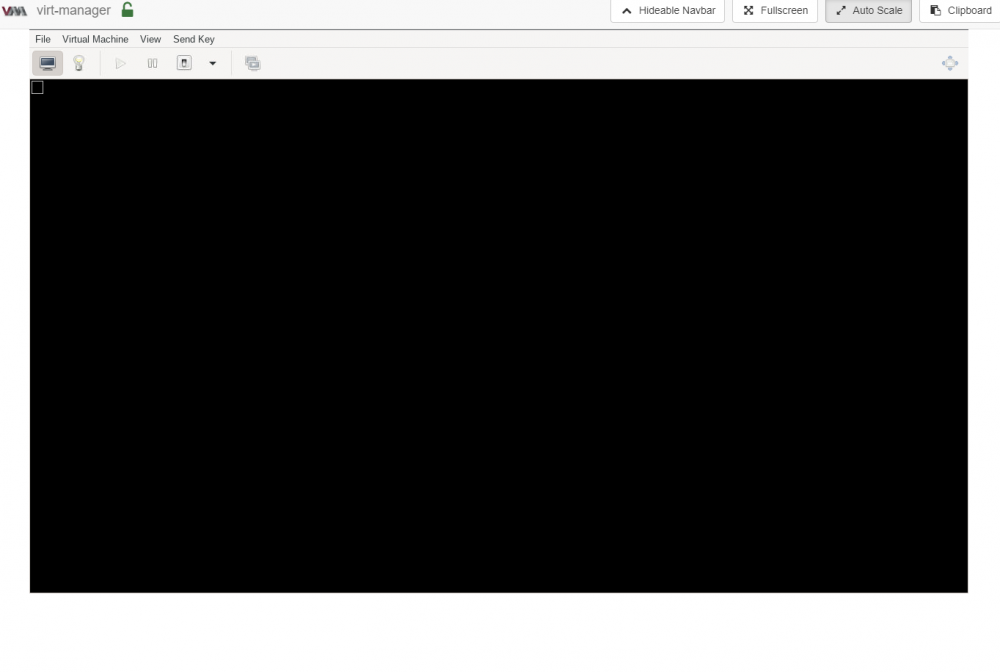This screenshot has width=1000, height=672.
Task: Click inside the black VM console
Action: click(499, 336)
